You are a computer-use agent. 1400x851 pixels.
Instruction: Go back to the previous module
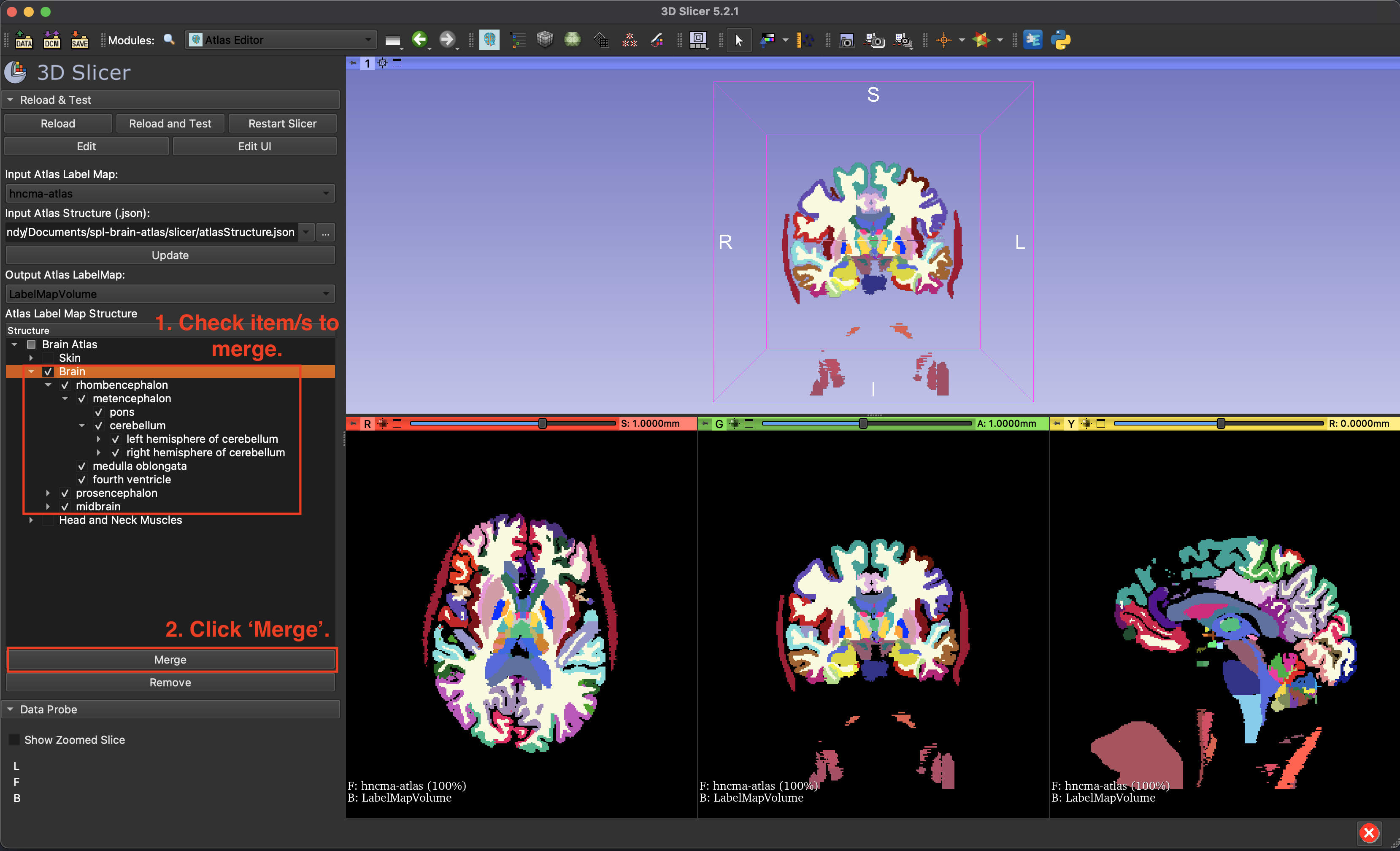420,40
